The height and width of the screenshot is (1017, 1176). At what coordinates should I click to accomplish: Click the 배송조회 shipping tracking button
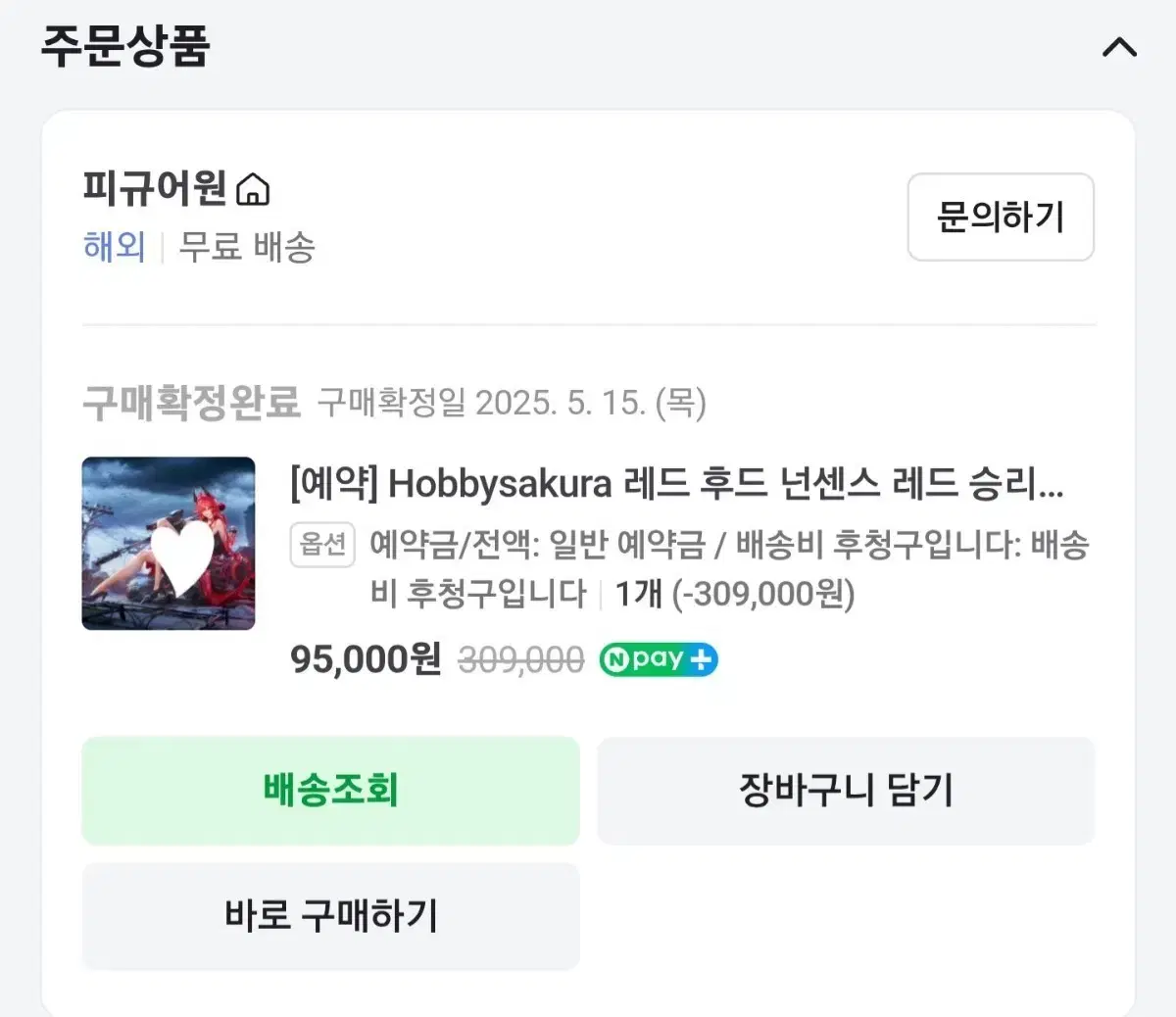pyautogui.click(x=330, y=791)
